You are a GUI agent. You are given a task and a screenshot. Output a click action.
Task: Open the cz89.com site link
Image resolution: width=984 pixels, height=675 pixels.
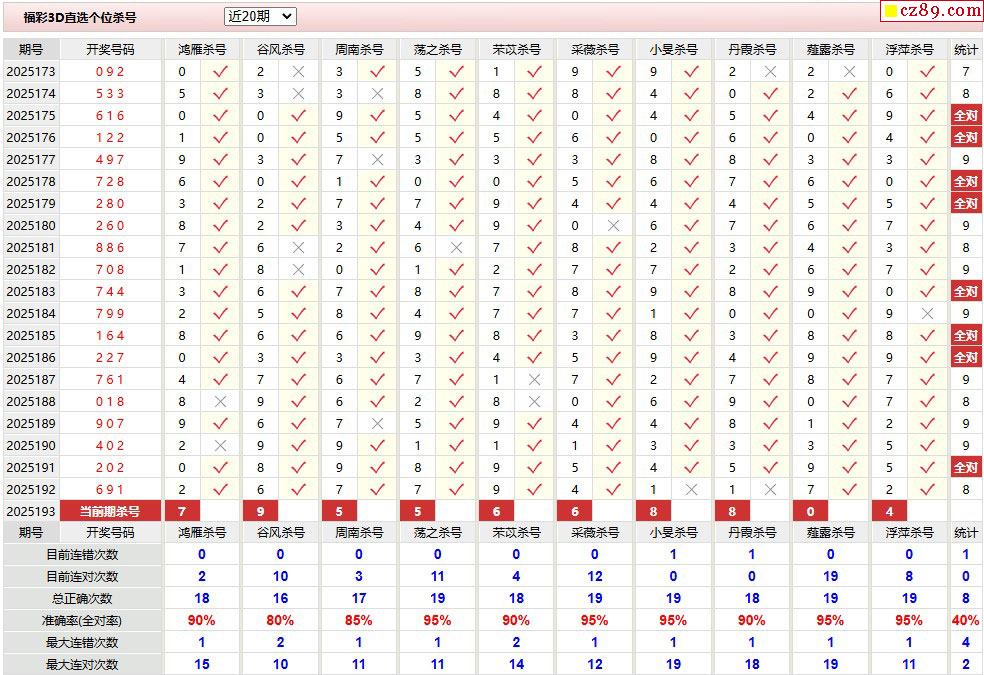[933, 10]
